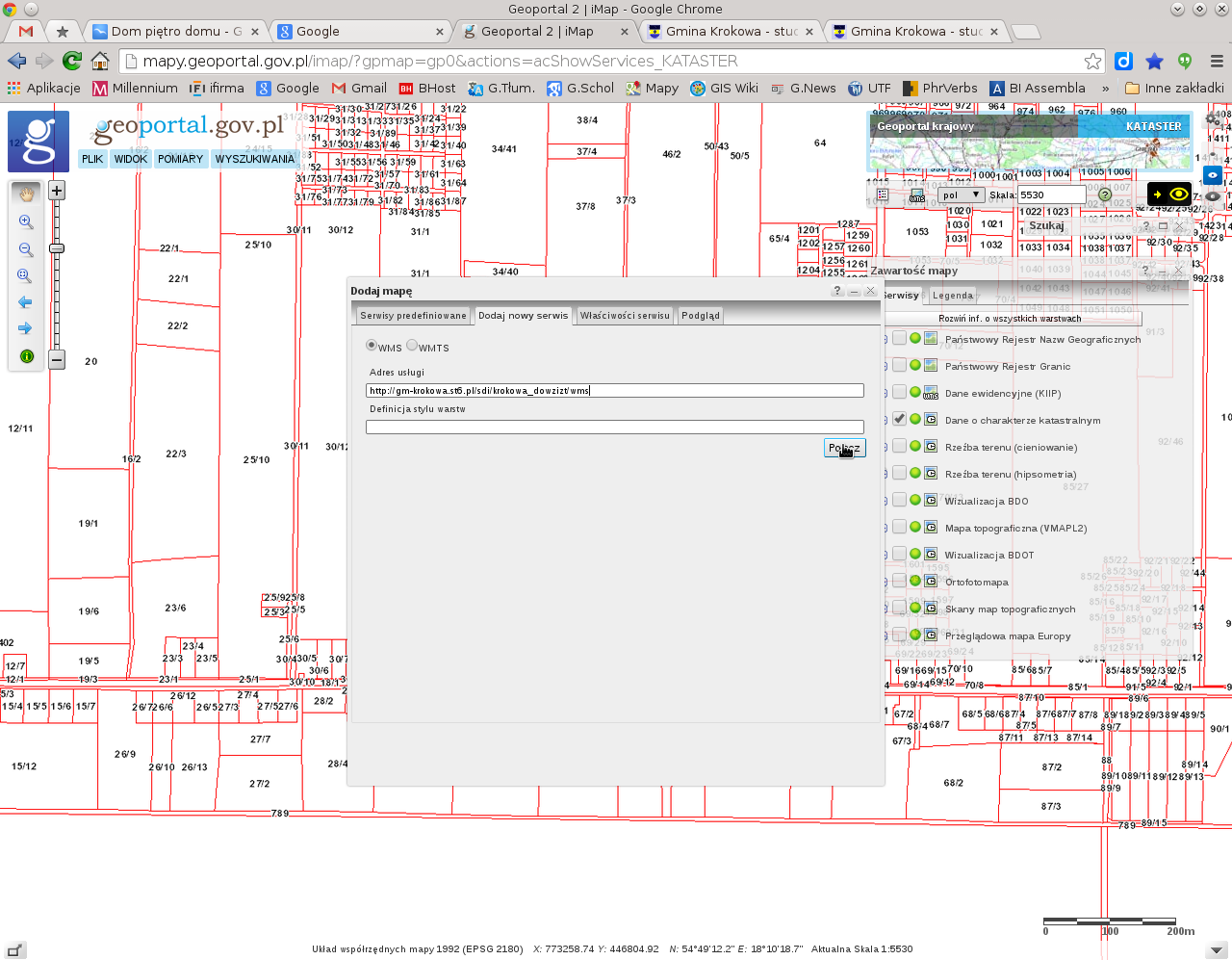
Task: Activate the zoom in magnifier tool
Action: click(26, 222)
